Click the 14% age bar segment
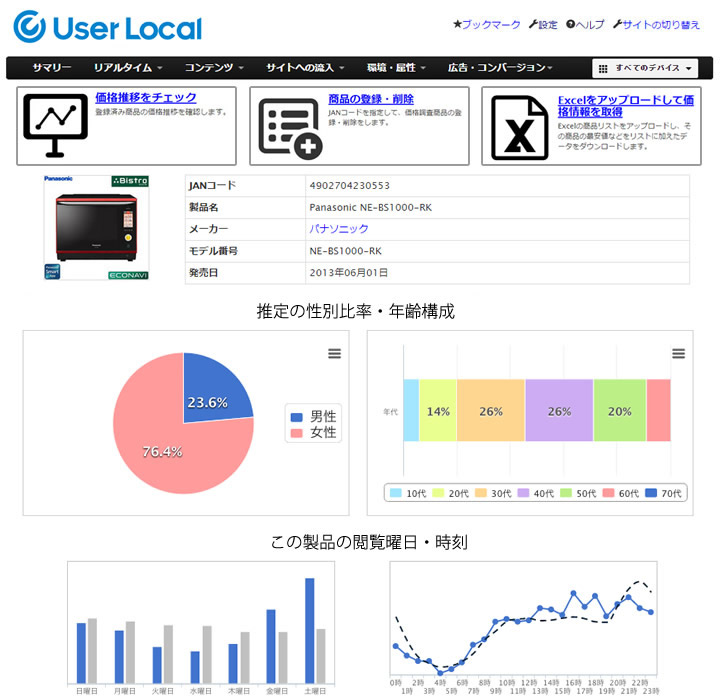This screenshot has width=720, height=700. (x=438, y=410)
